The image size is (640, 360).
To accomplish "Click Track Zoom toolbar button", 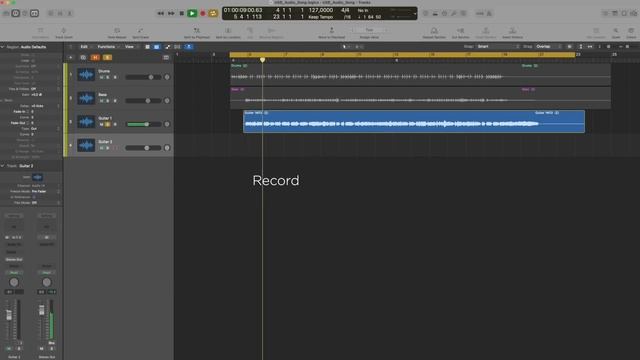I will click(x=64, y=33).
